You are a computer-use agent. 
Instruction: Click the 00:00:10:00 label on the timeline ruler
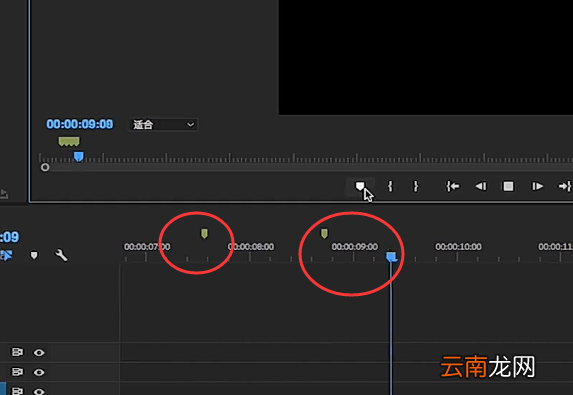click(x=458, y=247)
